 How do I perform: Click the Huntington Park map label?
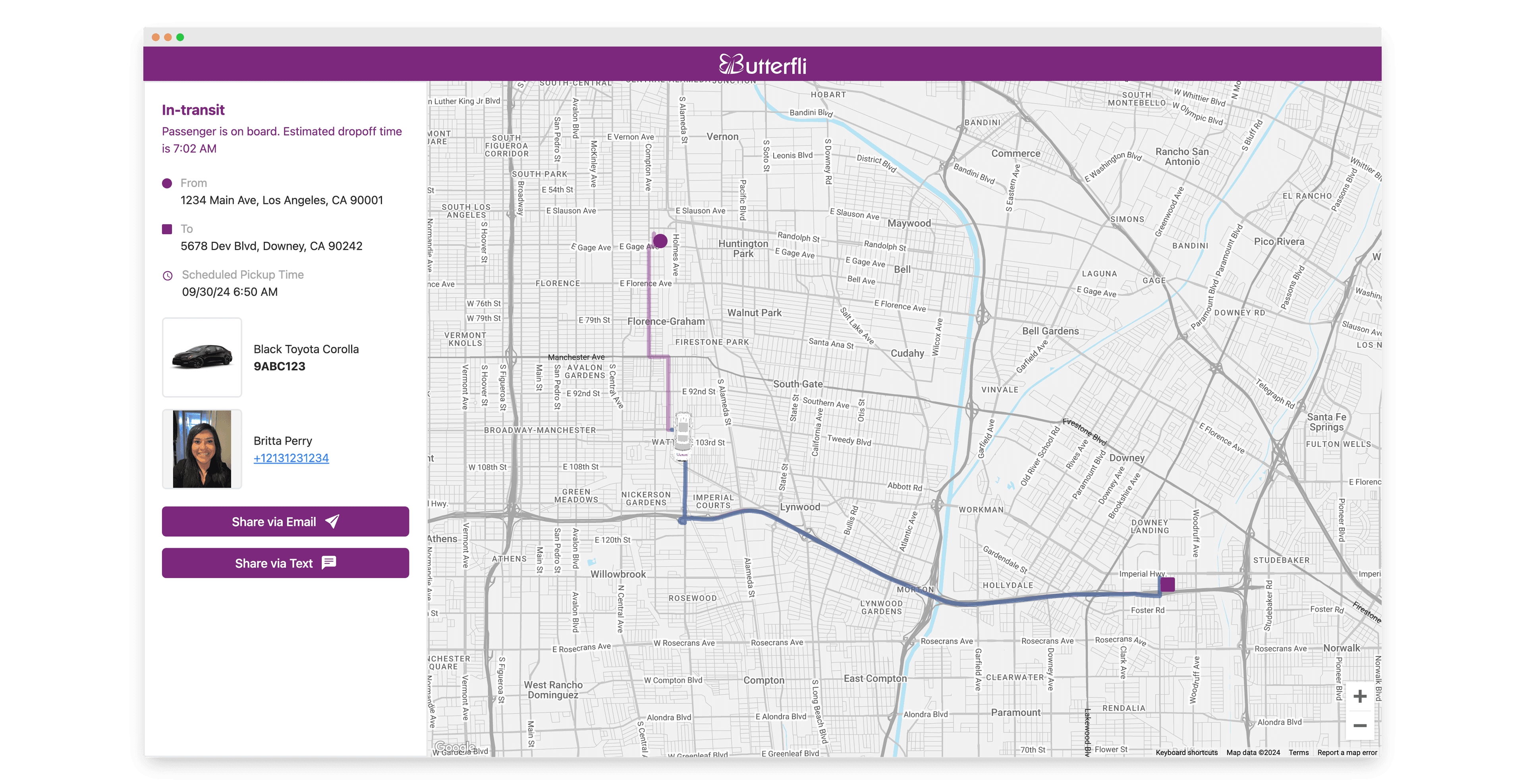[x=743, y=248]
